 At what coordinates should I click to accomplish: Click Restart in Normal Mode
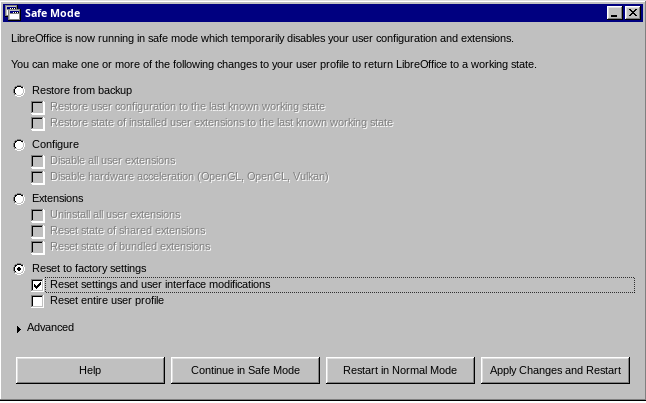click(400, 370)
